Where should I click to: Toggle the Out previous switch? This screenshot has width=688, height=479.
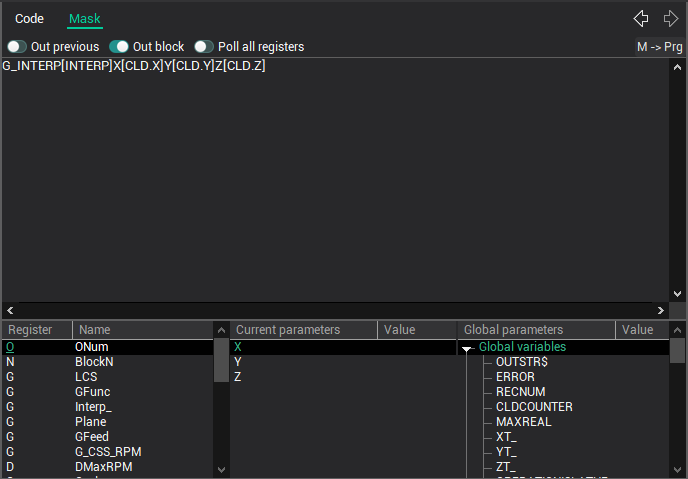pyautogui.click(x=17, y=46)
